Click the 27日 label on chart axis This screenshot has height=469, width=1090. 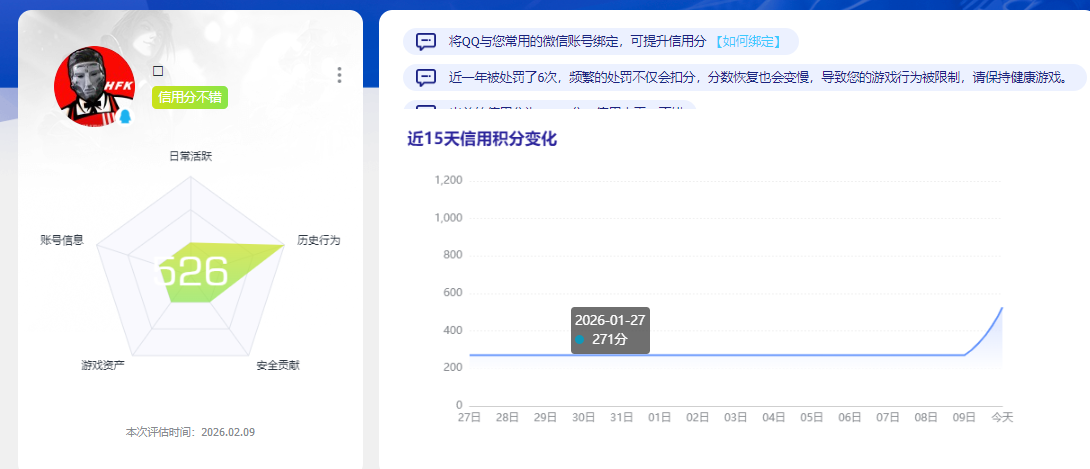[469, 418]
